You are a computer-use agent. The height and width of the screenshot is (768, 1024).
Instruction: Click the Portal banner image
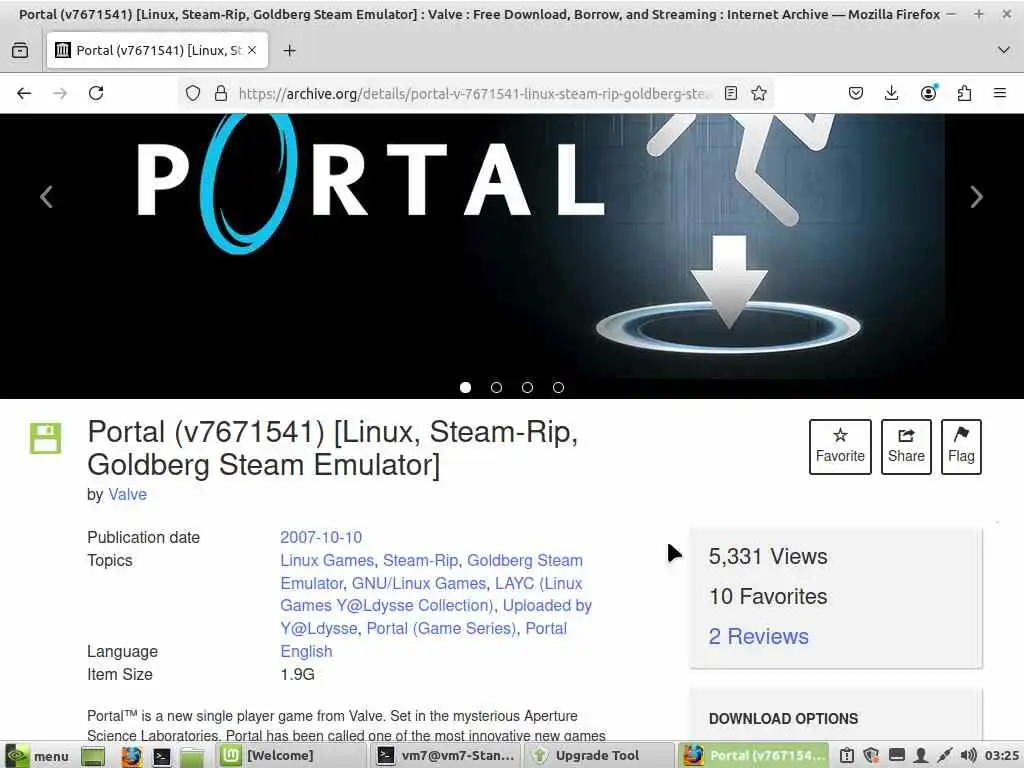pyautogui.click(x=511, y=245)
